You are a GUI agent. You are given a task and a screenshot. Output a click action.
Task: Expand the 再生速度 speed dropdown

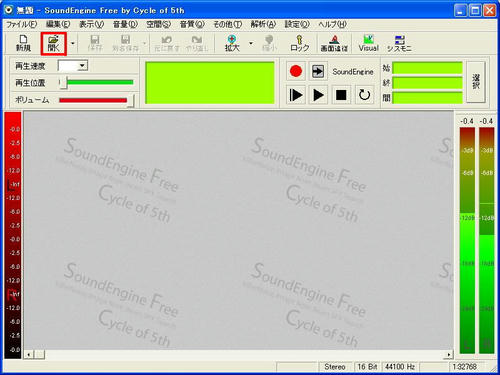coord(82,66)
